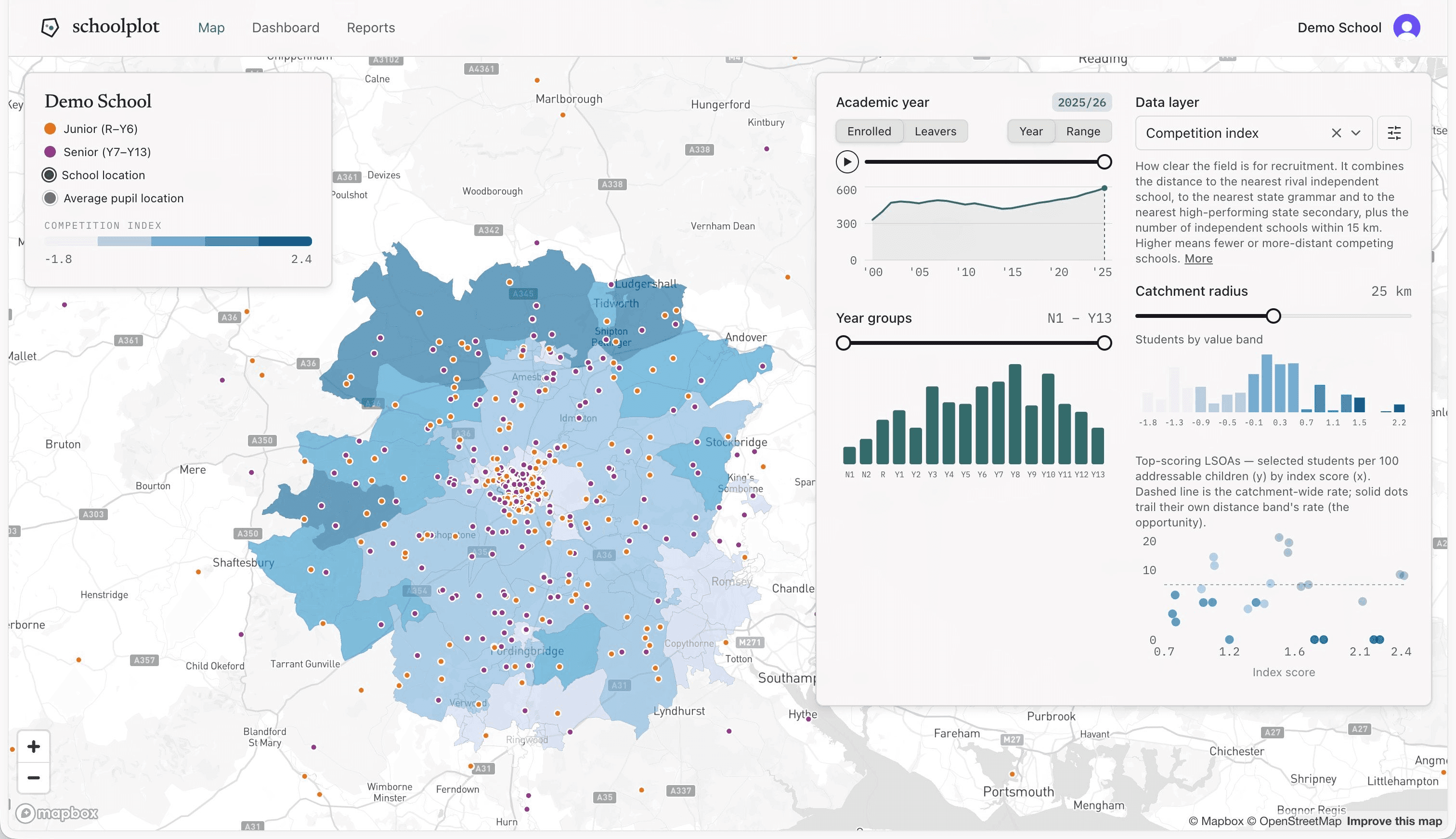Screen dimensions: 1456x839
Task: Click the Improve this map link
Action: (x=1394, y=821)
